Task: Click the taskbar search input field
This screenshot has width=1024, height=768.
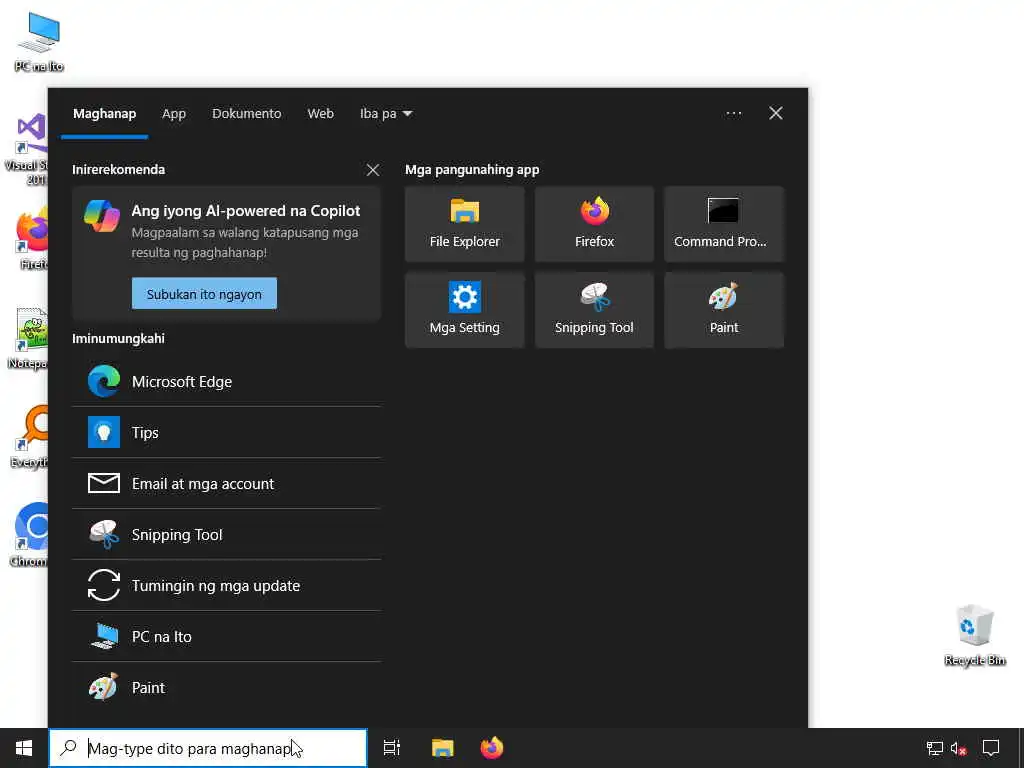Action: [208, 748]
